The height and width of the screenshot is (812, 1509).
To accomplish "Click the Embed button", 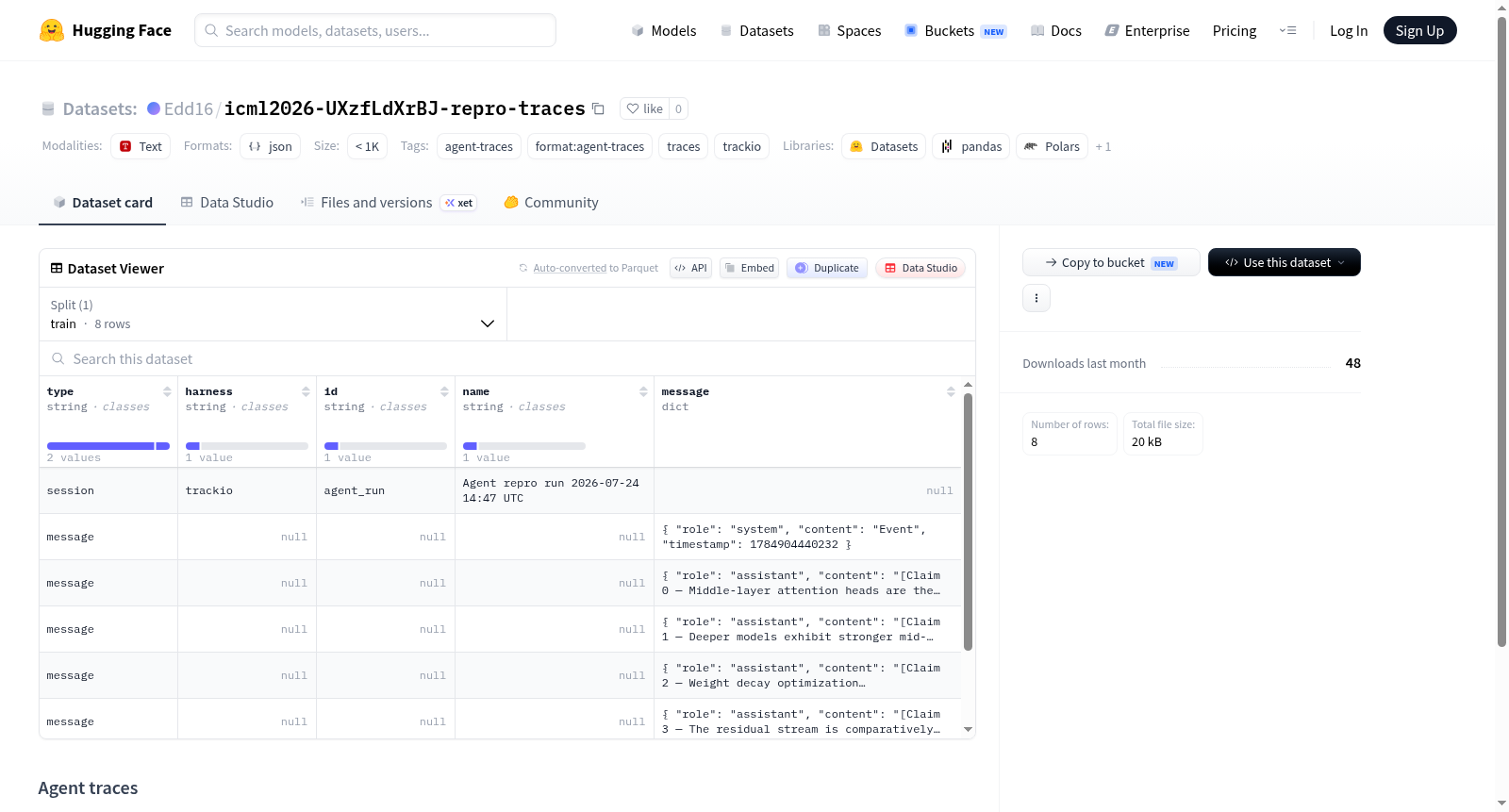I will [749, 268].
